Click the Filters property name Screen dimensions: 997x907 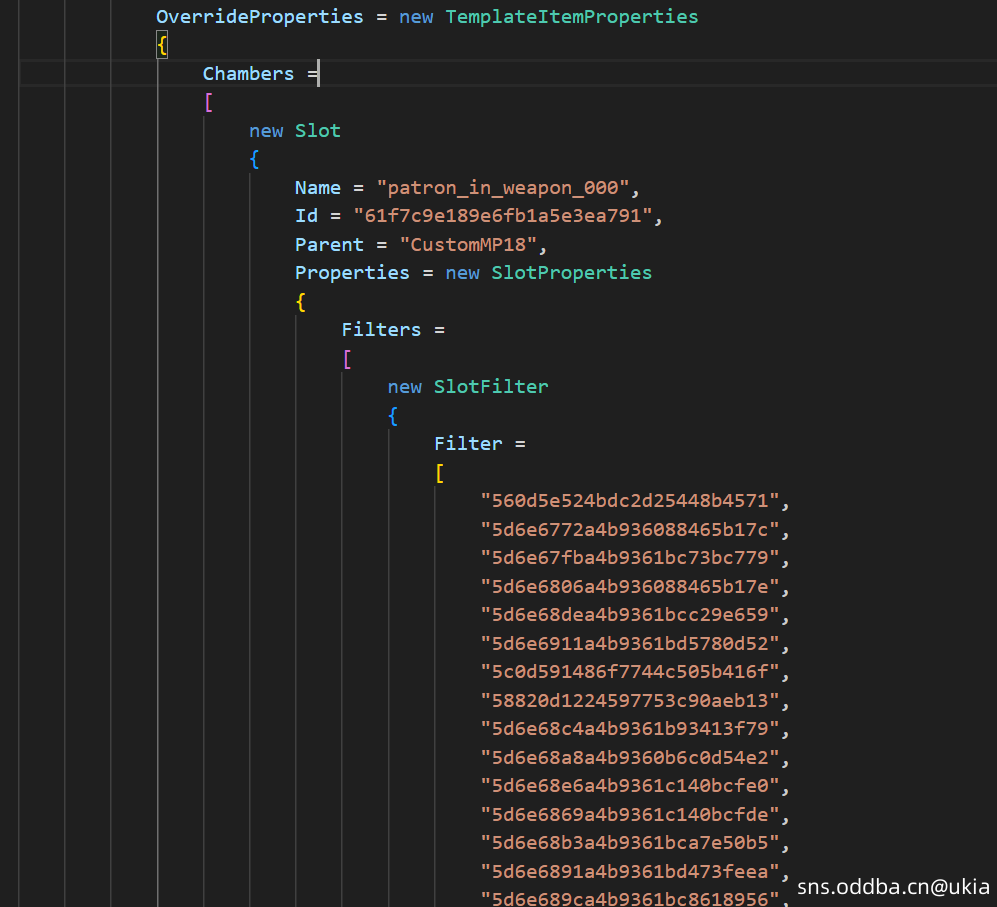pos(381,330)
